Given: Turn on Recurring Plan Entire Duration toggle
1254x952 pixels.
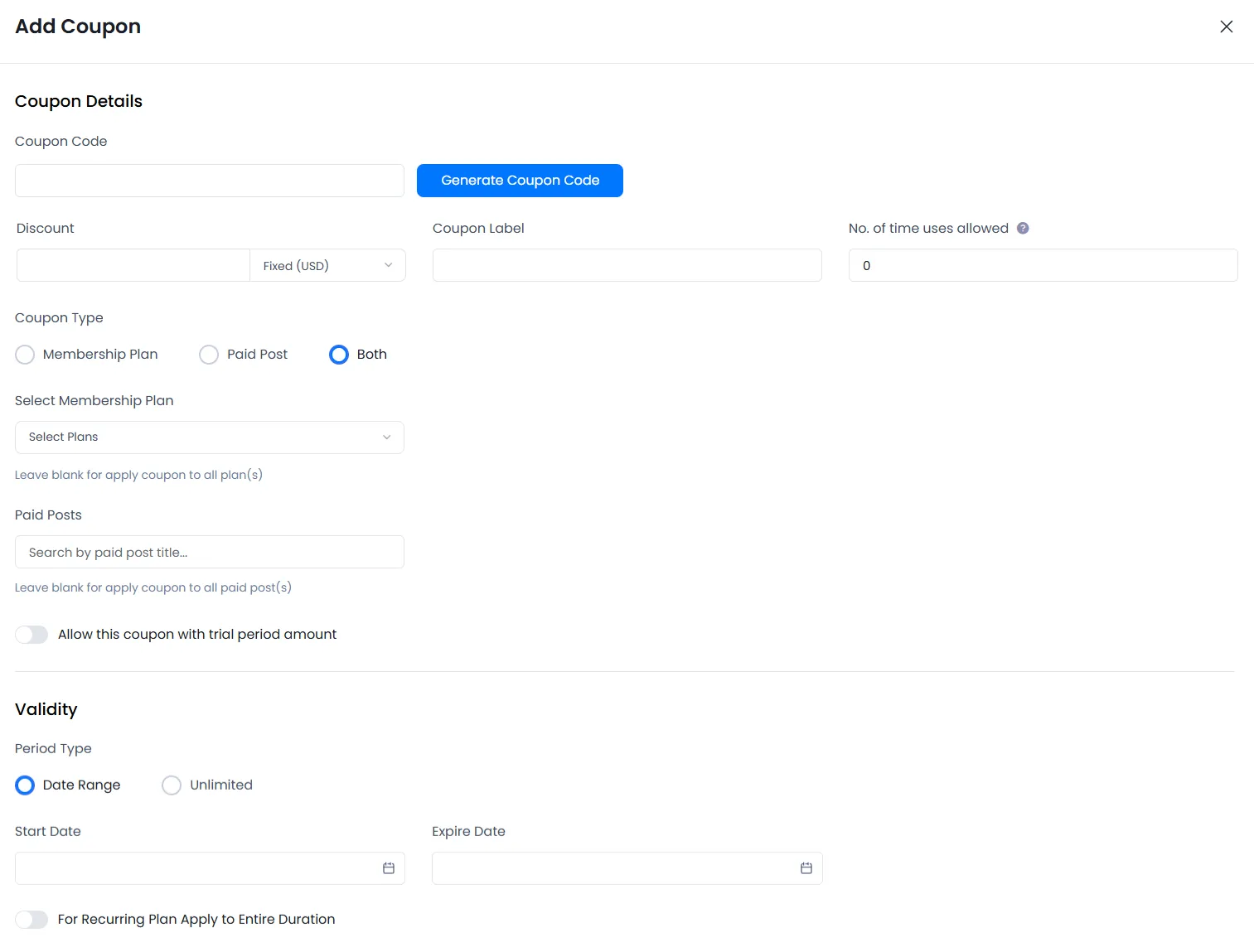Looking at the screenshot, I should [31, 919].
